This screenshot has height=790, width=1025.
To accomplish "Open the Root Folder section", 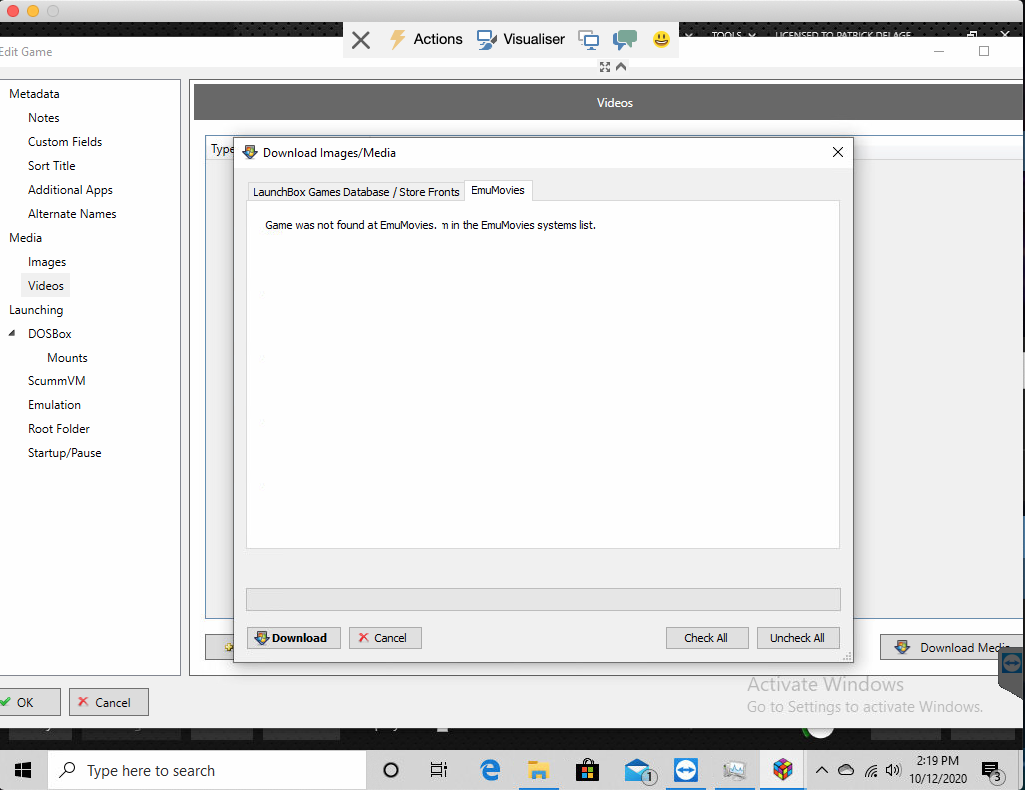I will coord(59,429).
